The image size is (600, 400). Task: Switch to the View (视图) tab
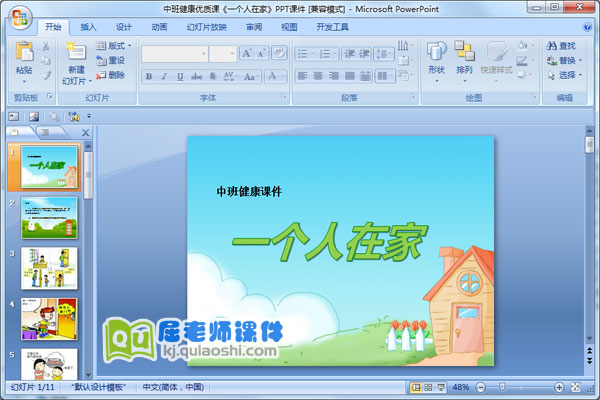pyautogui.click(x=289, y=27)
